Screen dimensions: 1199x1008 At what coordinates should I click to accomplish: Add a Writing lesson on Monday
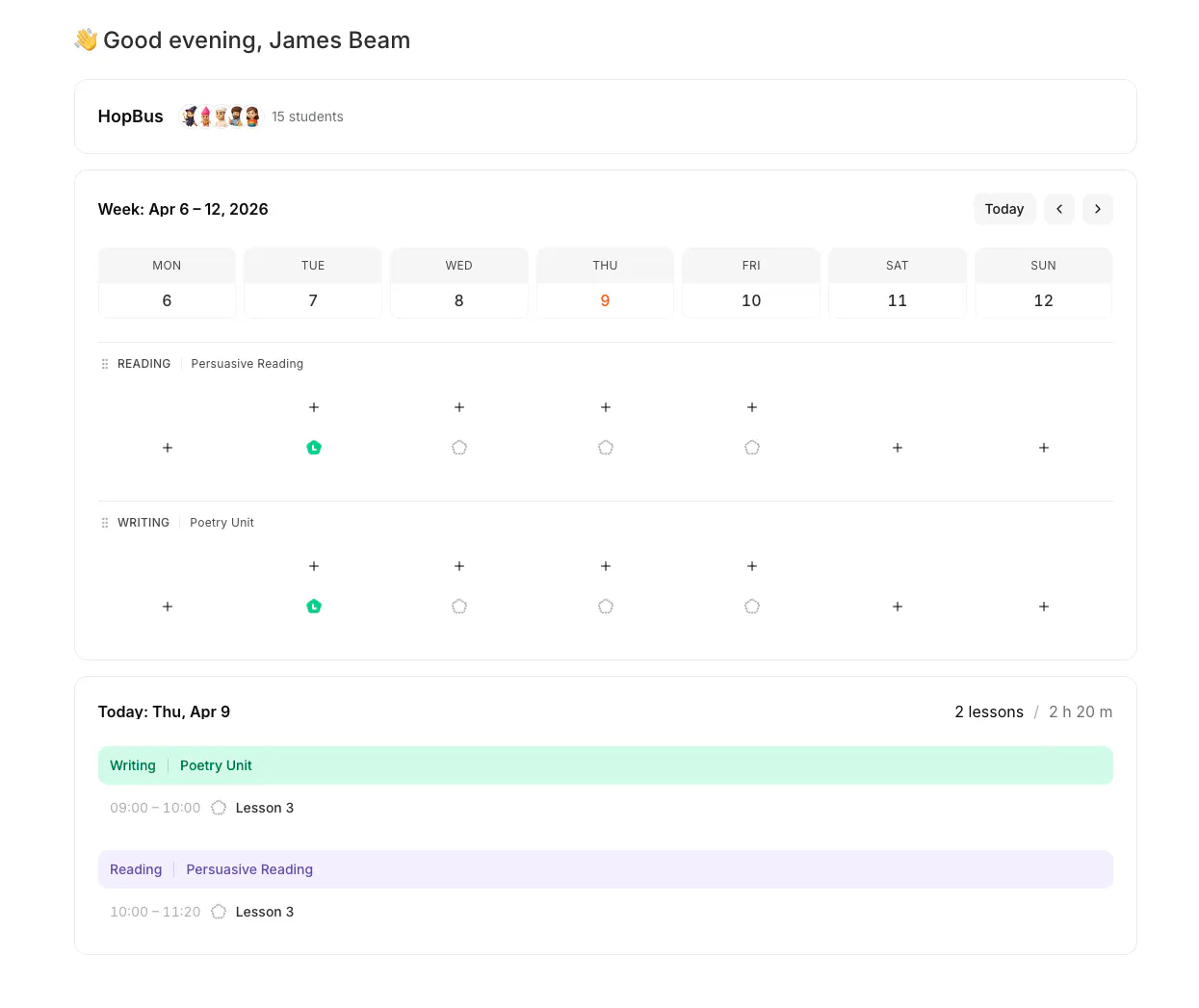coord(168,607)
